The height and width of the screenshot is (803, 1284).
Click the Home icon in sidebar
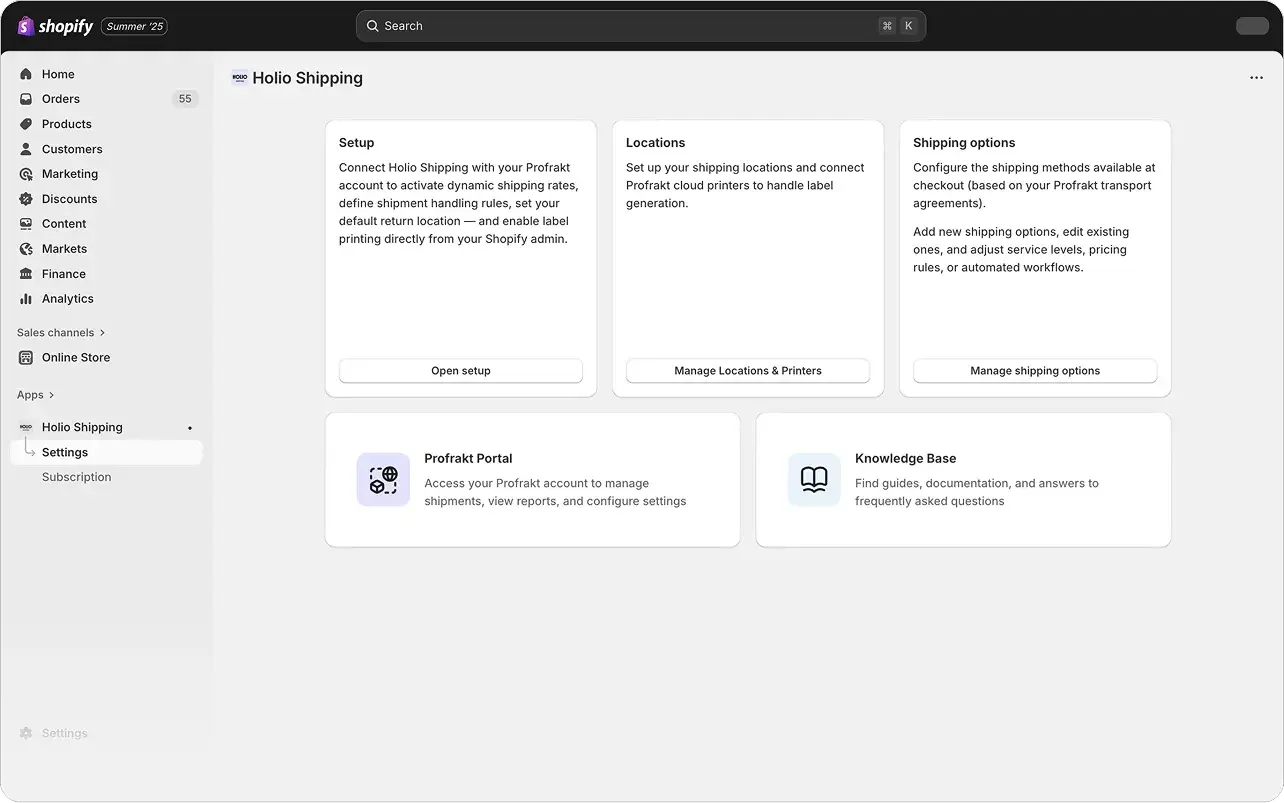coord(26,74)
